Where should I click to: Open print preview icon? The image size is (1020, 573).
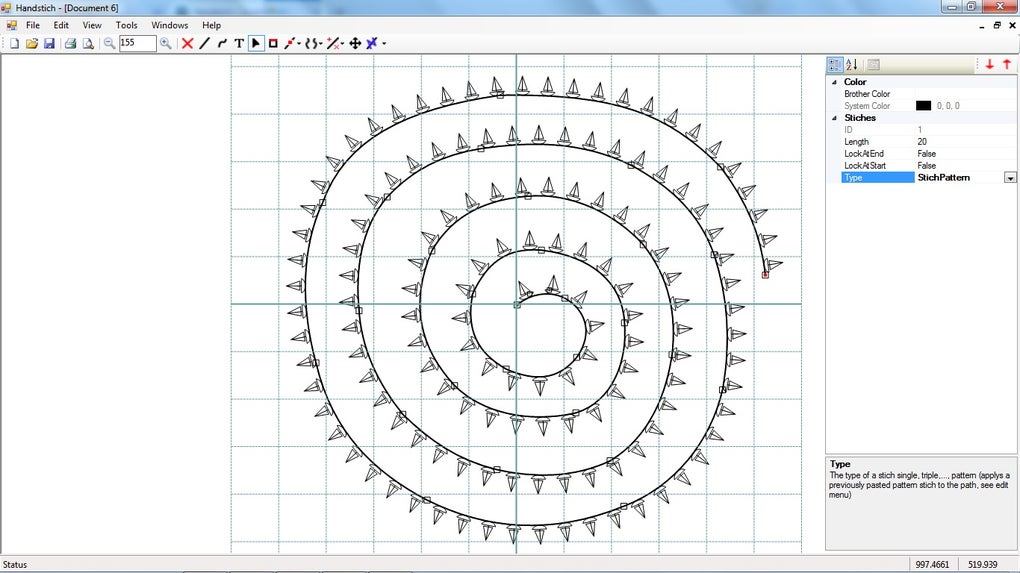88,44
